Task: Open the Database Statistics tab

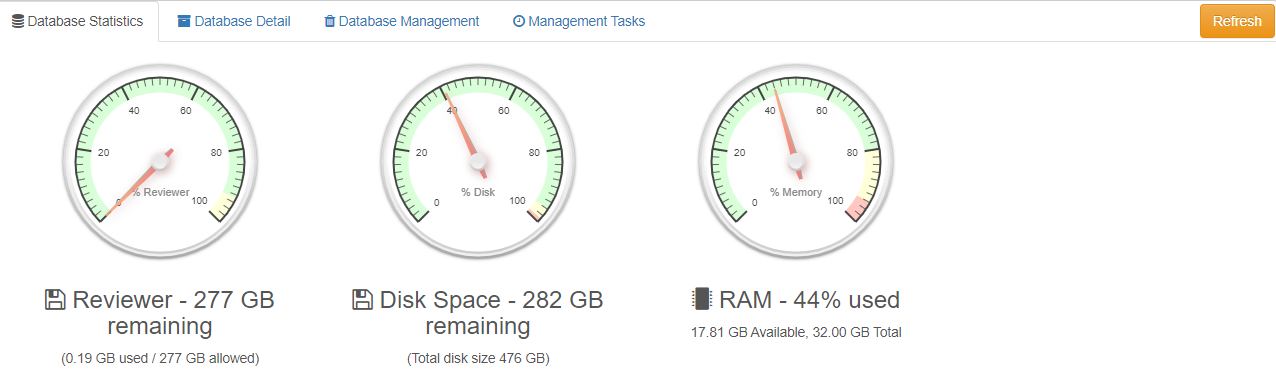Action: (x=78, y=21)
